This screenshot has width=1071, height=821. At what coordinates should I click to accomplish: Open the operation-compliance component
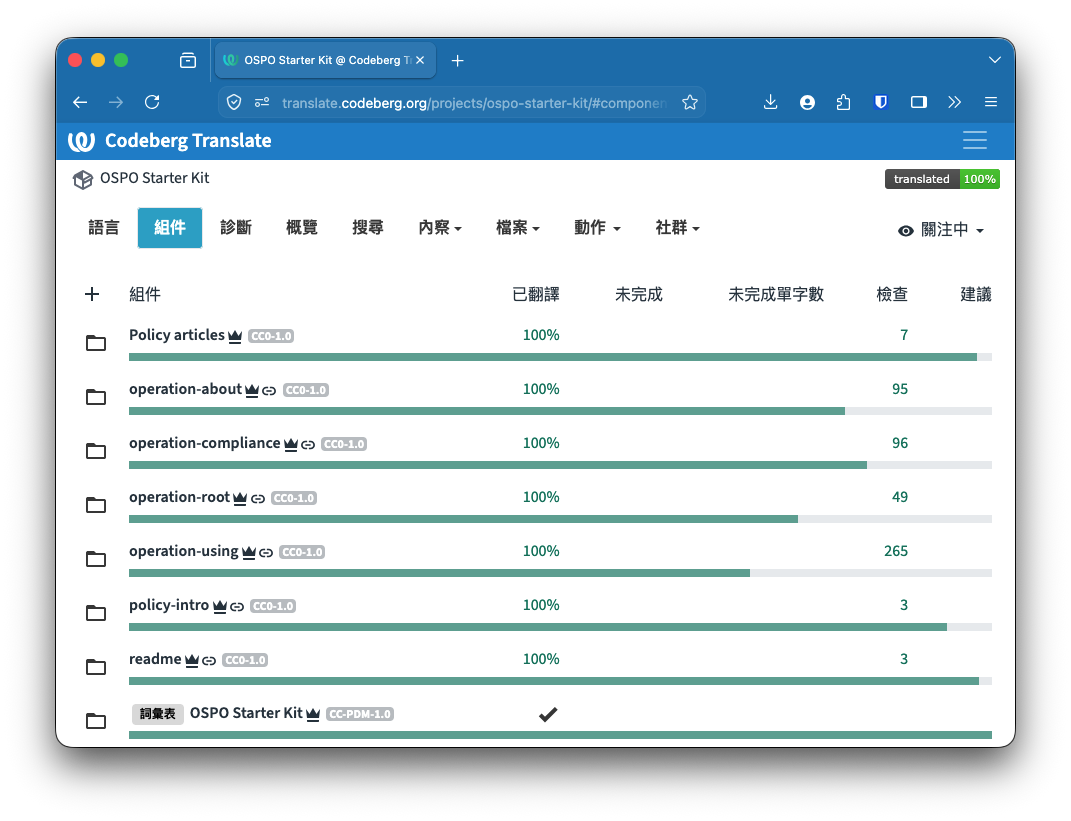point(204,443)
